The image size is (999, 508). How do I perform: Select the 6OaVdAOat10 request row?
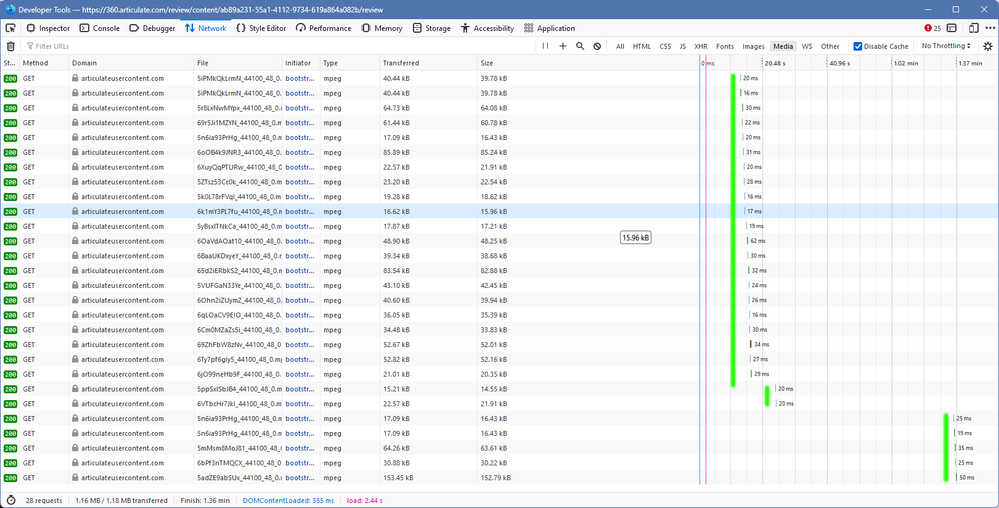coord(240,241)
